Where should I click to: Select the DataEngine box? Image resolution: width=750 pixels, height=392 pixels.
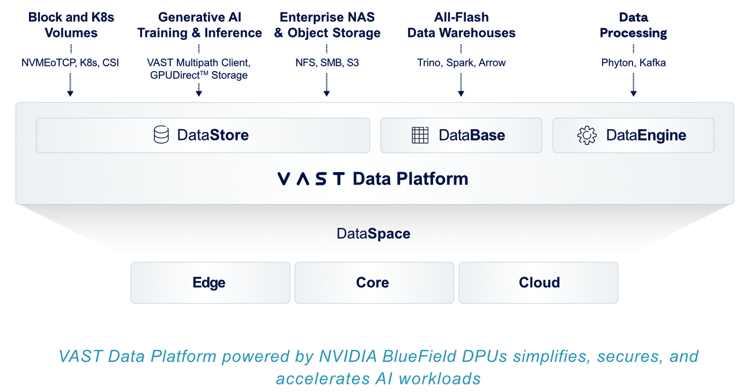tap(633, 135)
